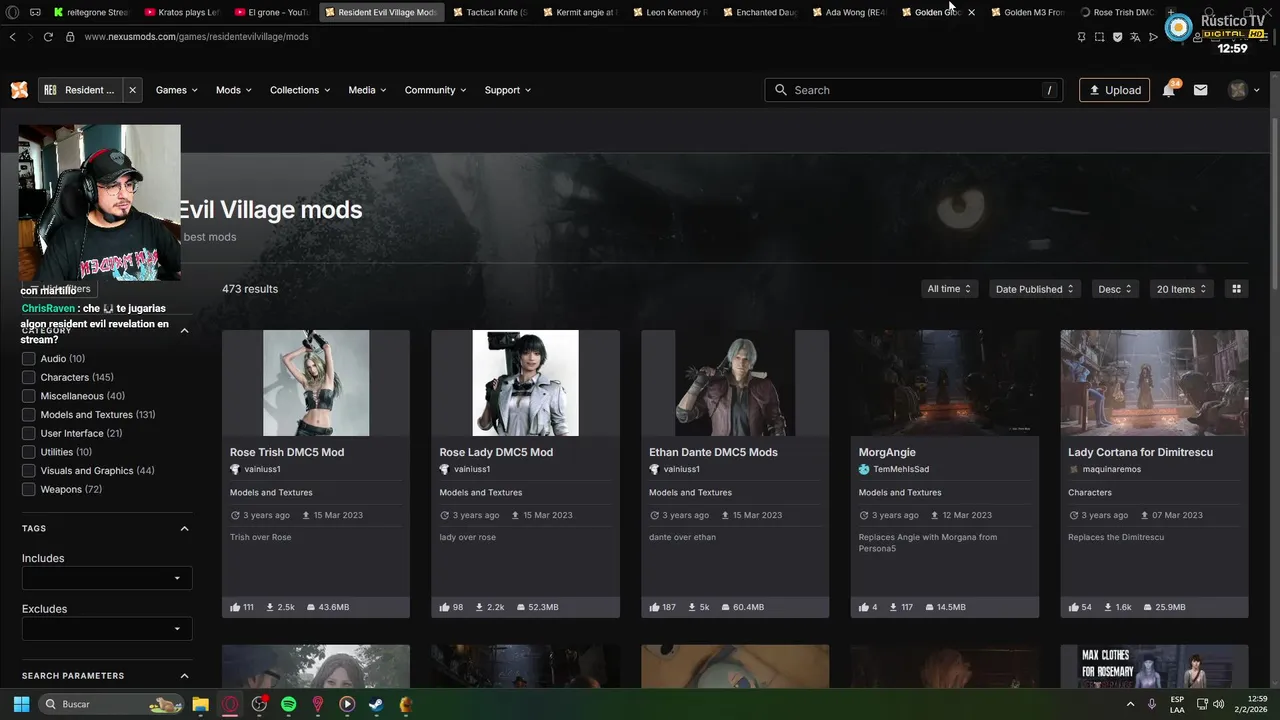
Task: Click the Search input field
Action: click(x=913, y=90)
